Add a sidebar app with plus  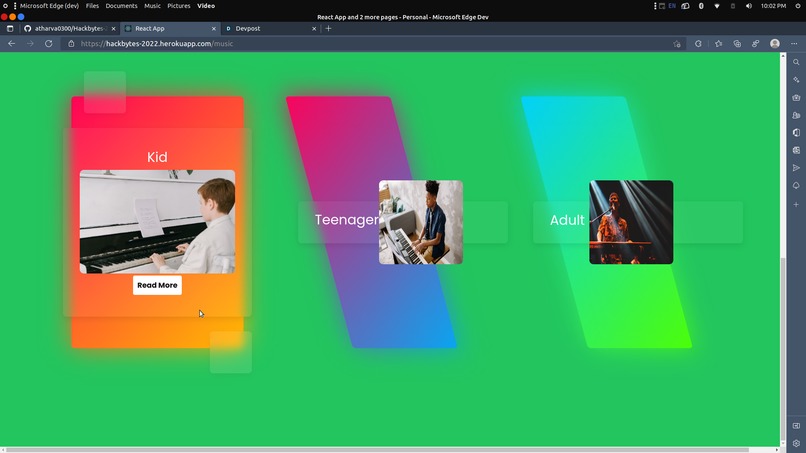796,205
